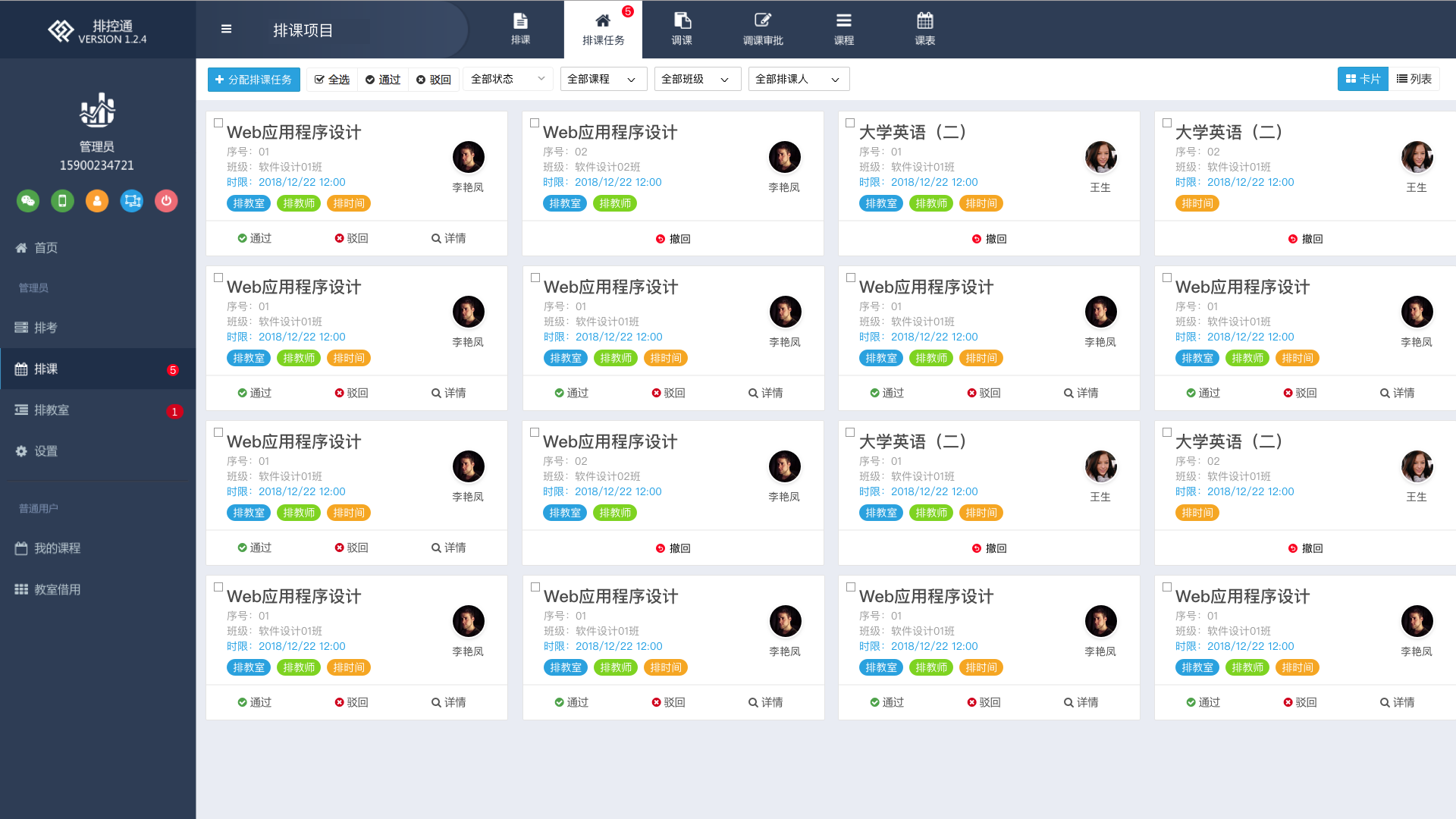Click 通过 on bottom-row second column card
Viewport: 1456px width, 819px height.
572,702
